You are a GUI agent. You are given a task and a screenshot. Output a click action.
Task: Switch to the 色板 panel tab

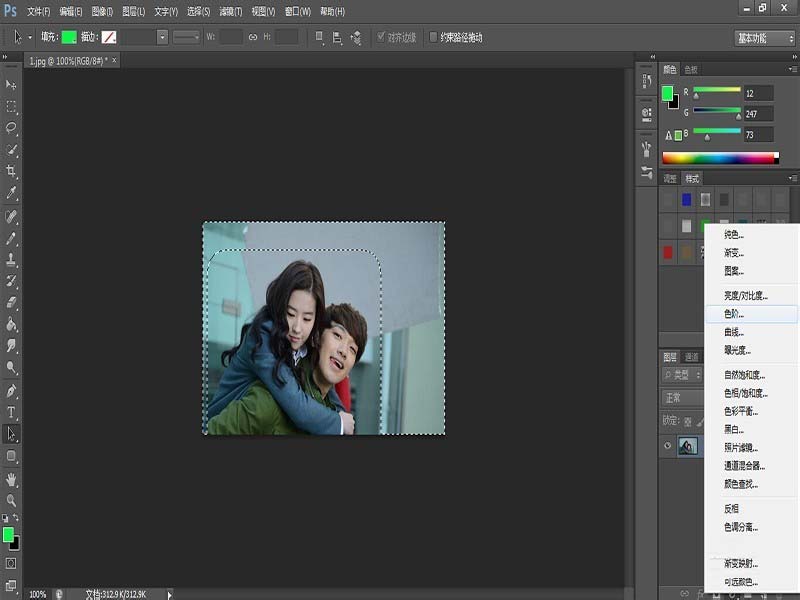coord(691,70)
